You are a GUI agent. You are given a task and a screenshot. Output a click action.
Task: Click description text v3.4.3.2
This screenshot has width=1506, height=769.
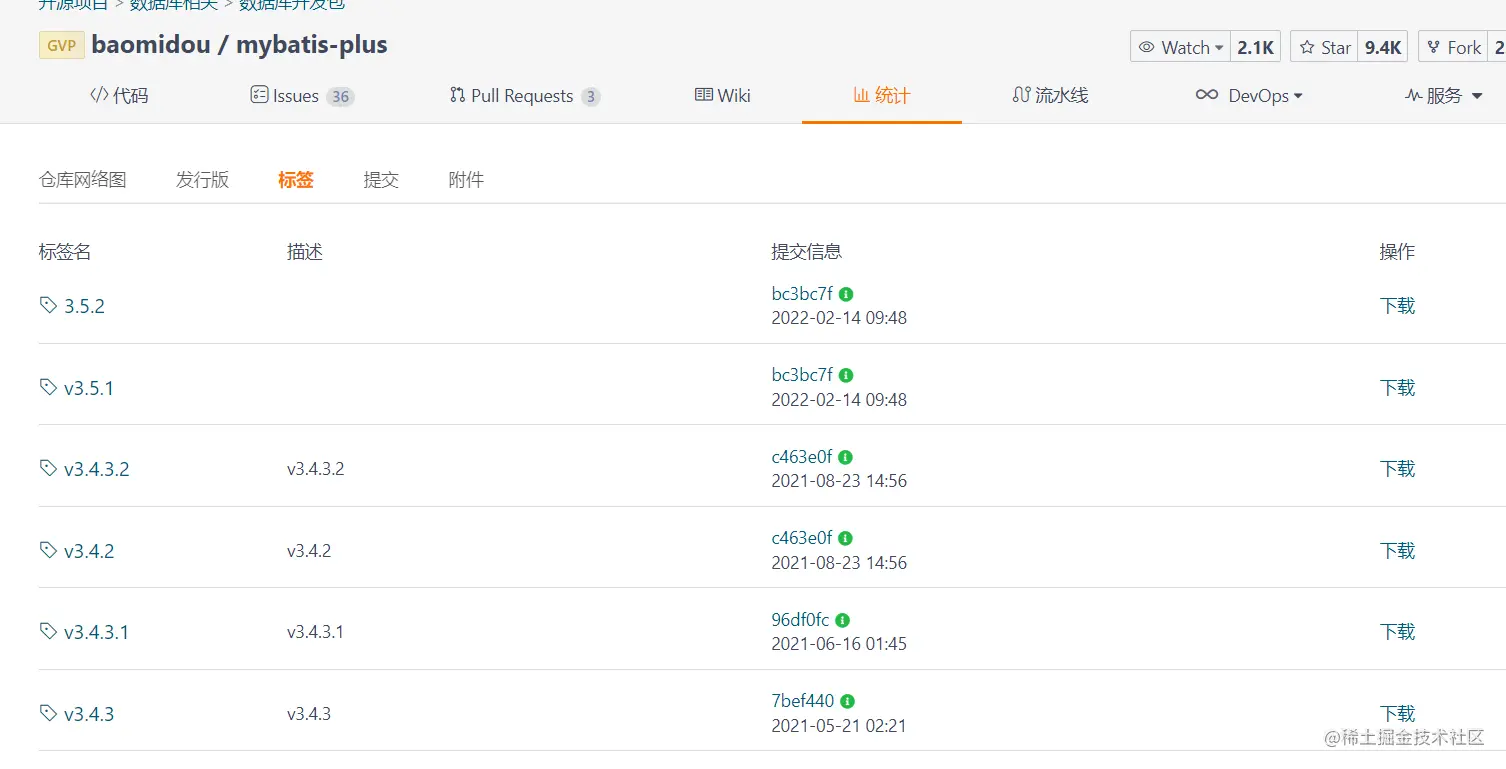click(315, 469)
